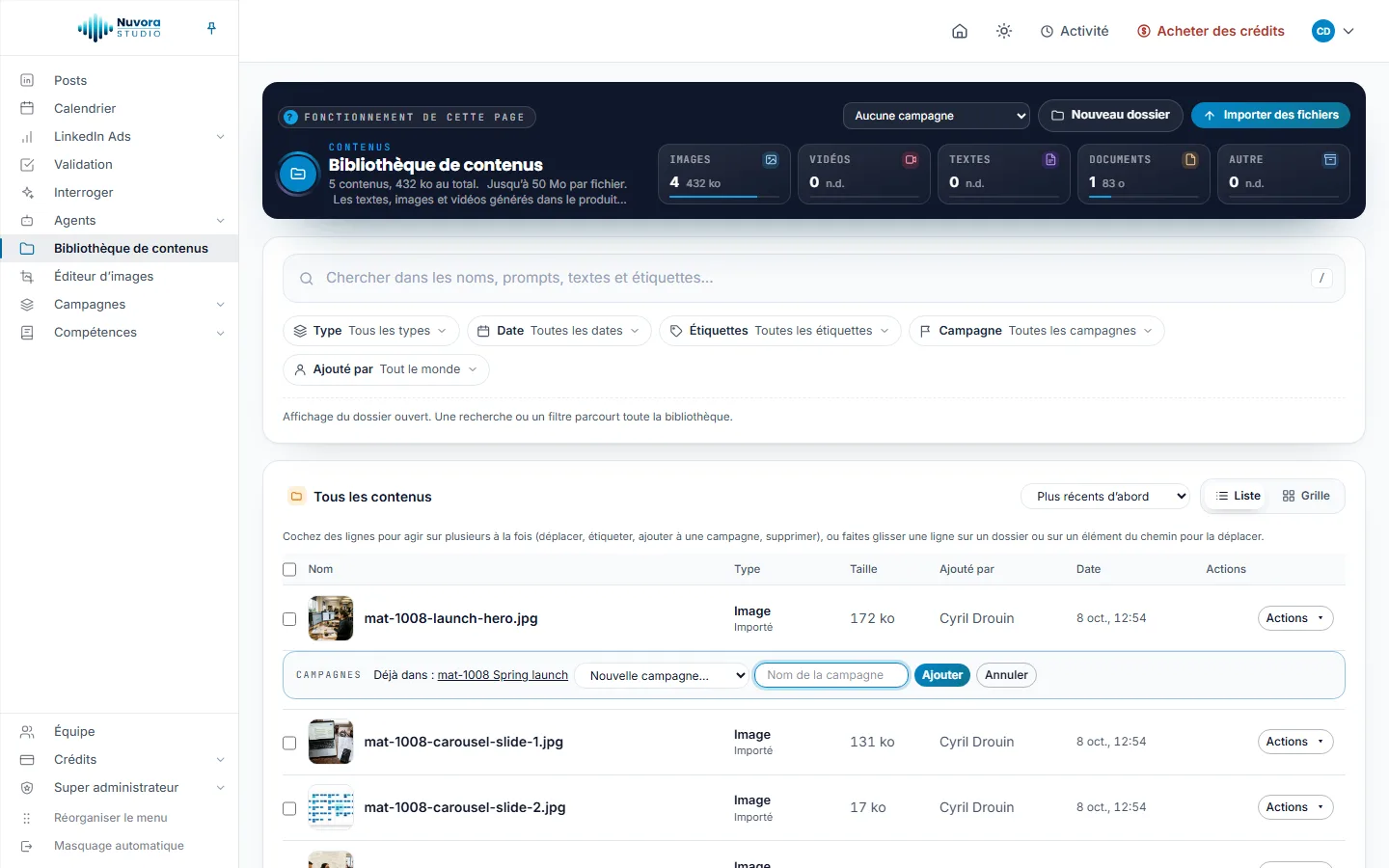
Task: Open Agents in the sidebar
Action: 119,220
